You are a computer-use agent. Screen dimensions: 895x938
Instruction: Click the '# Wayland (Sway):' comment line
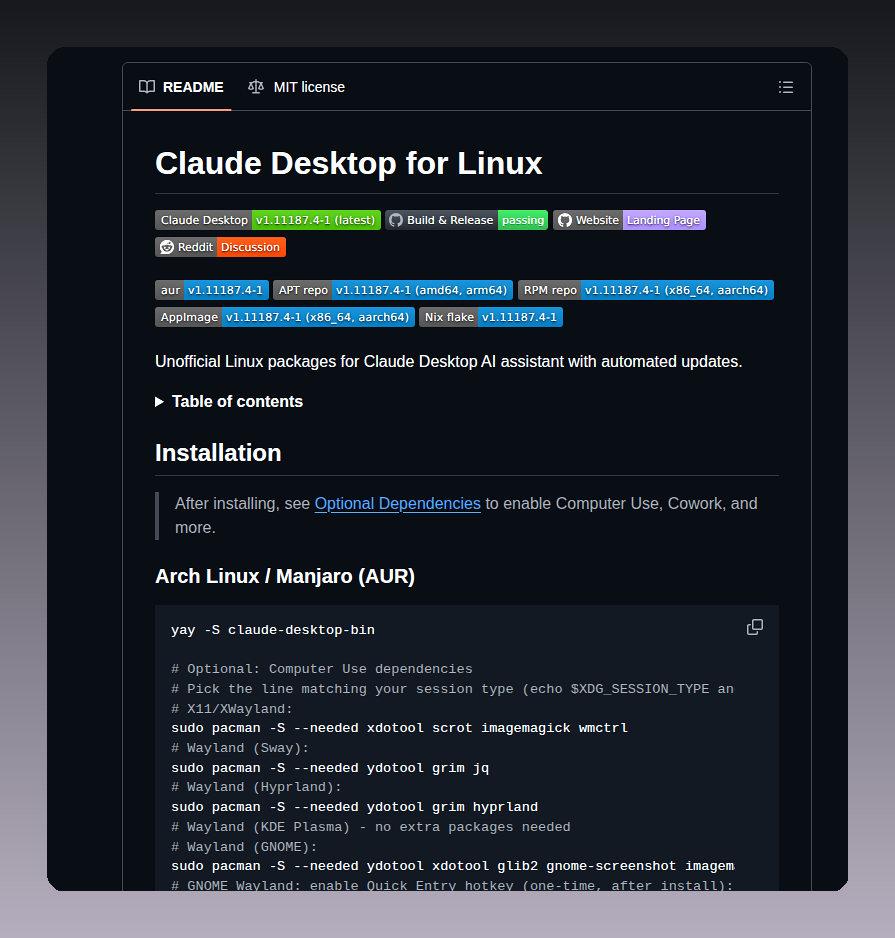point(240,748)
